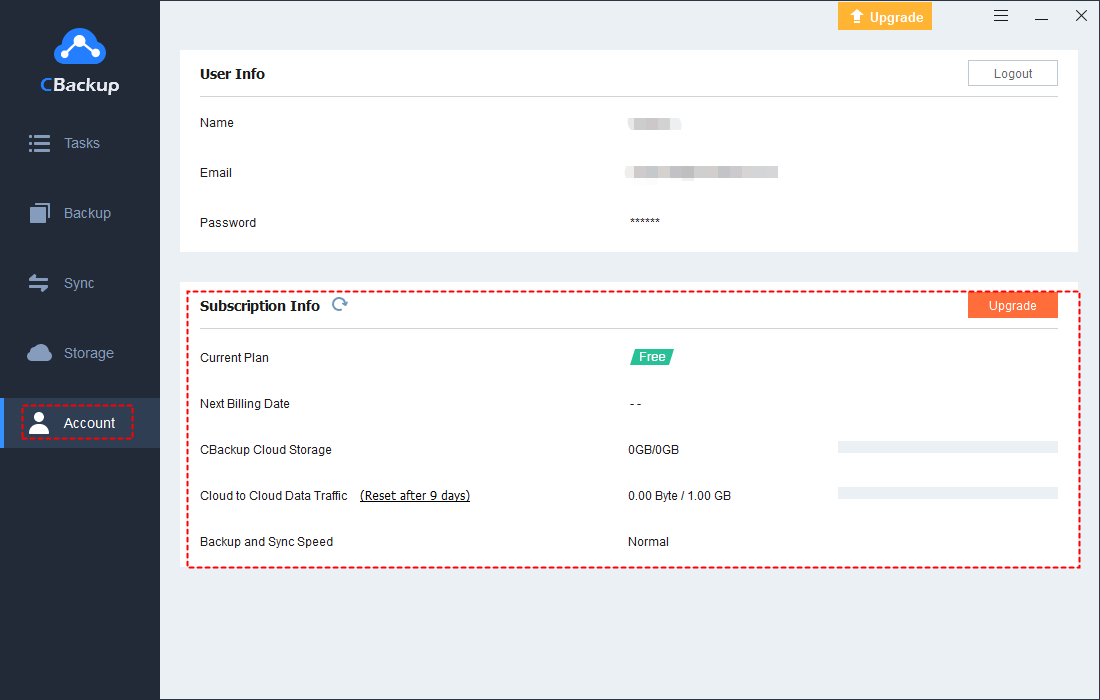The image size is (1100, 700).
Task: Click the '0.00 Byte / 1.00 GB' value
Action: pos(679,496)
